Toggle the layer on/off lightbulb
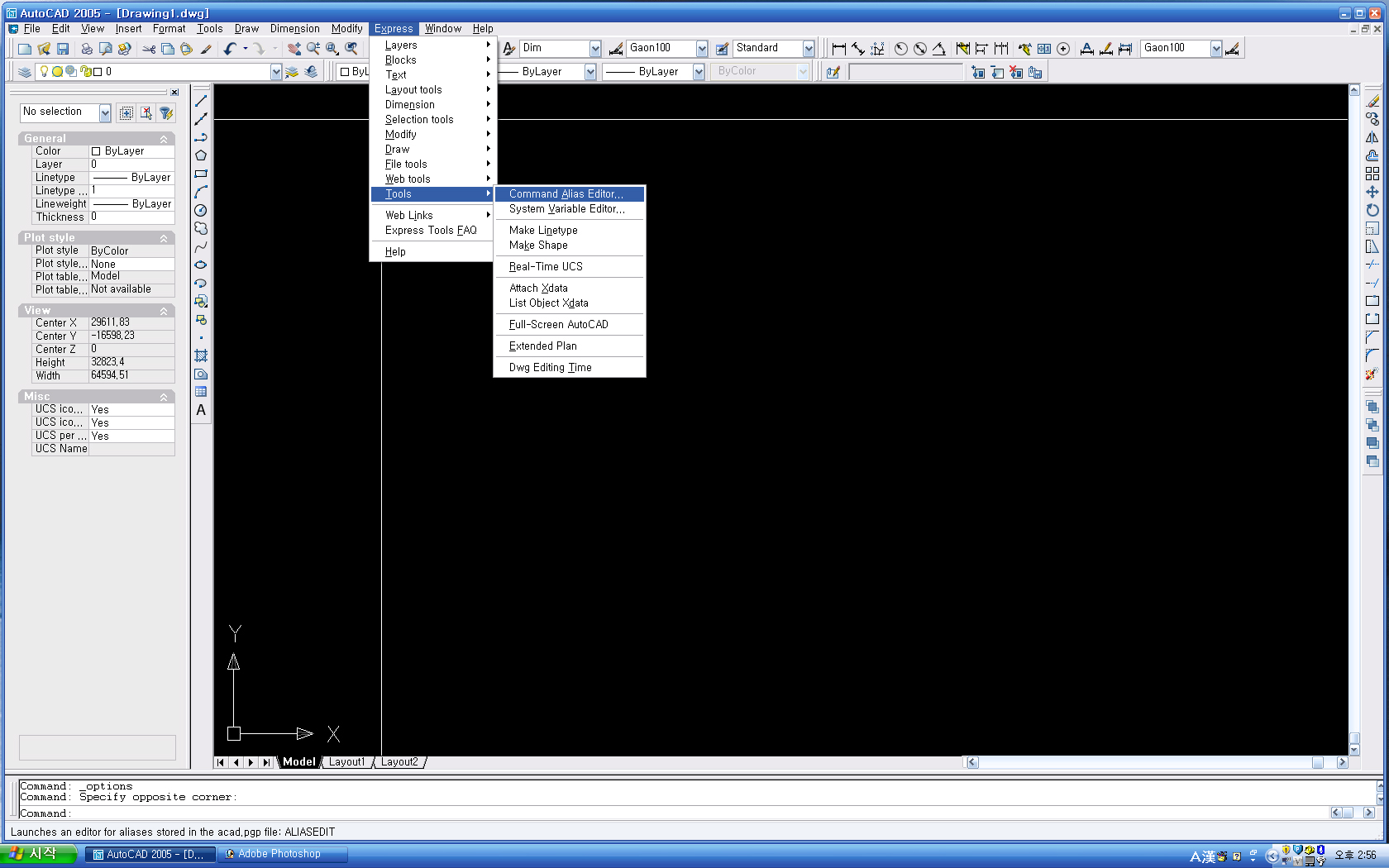This screenshot has height=868, width=1389. tap(45, 72)
